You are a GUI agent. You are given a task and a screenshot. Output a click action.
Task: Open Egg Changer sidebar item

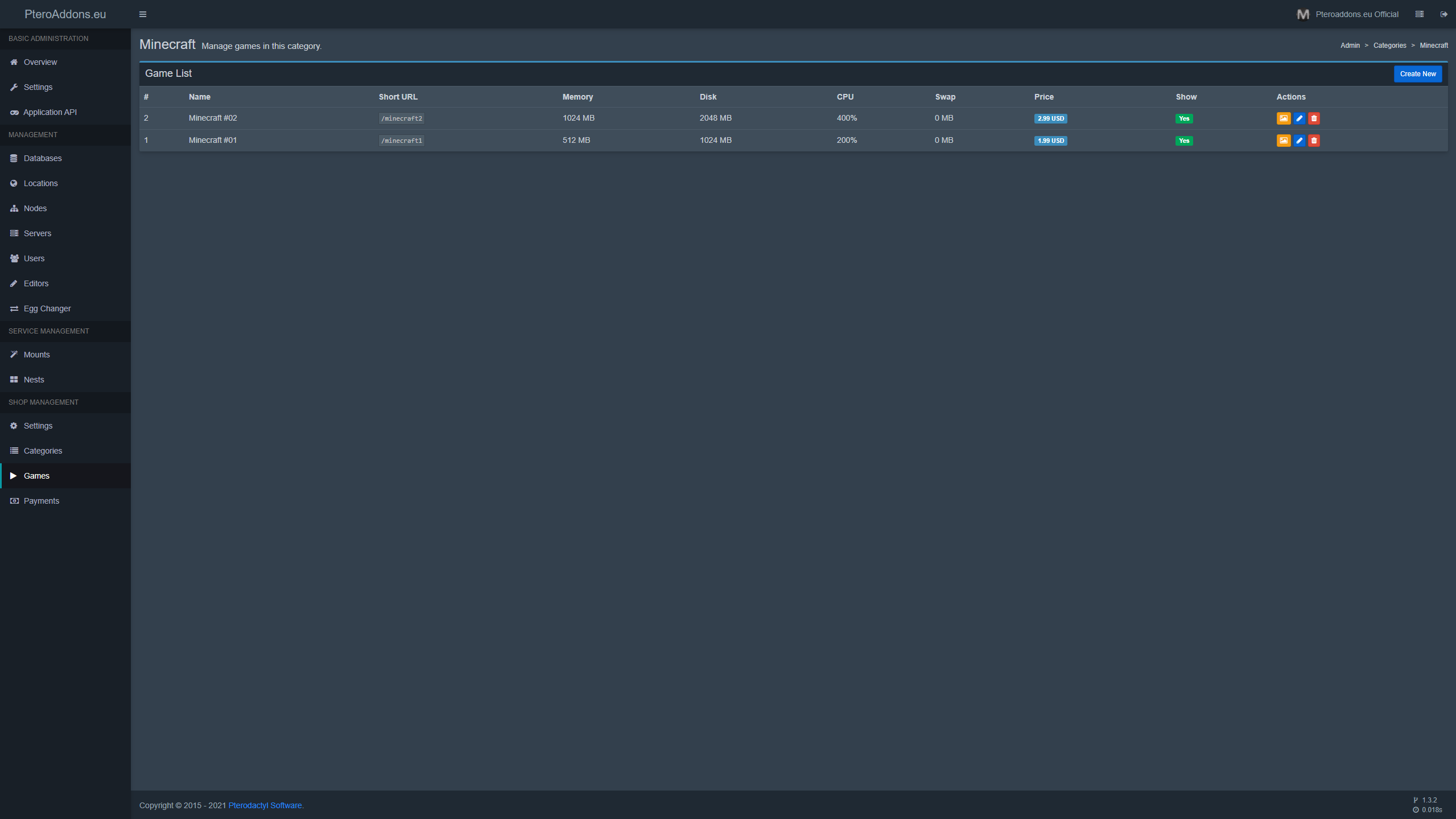click(x=47, y=308)
